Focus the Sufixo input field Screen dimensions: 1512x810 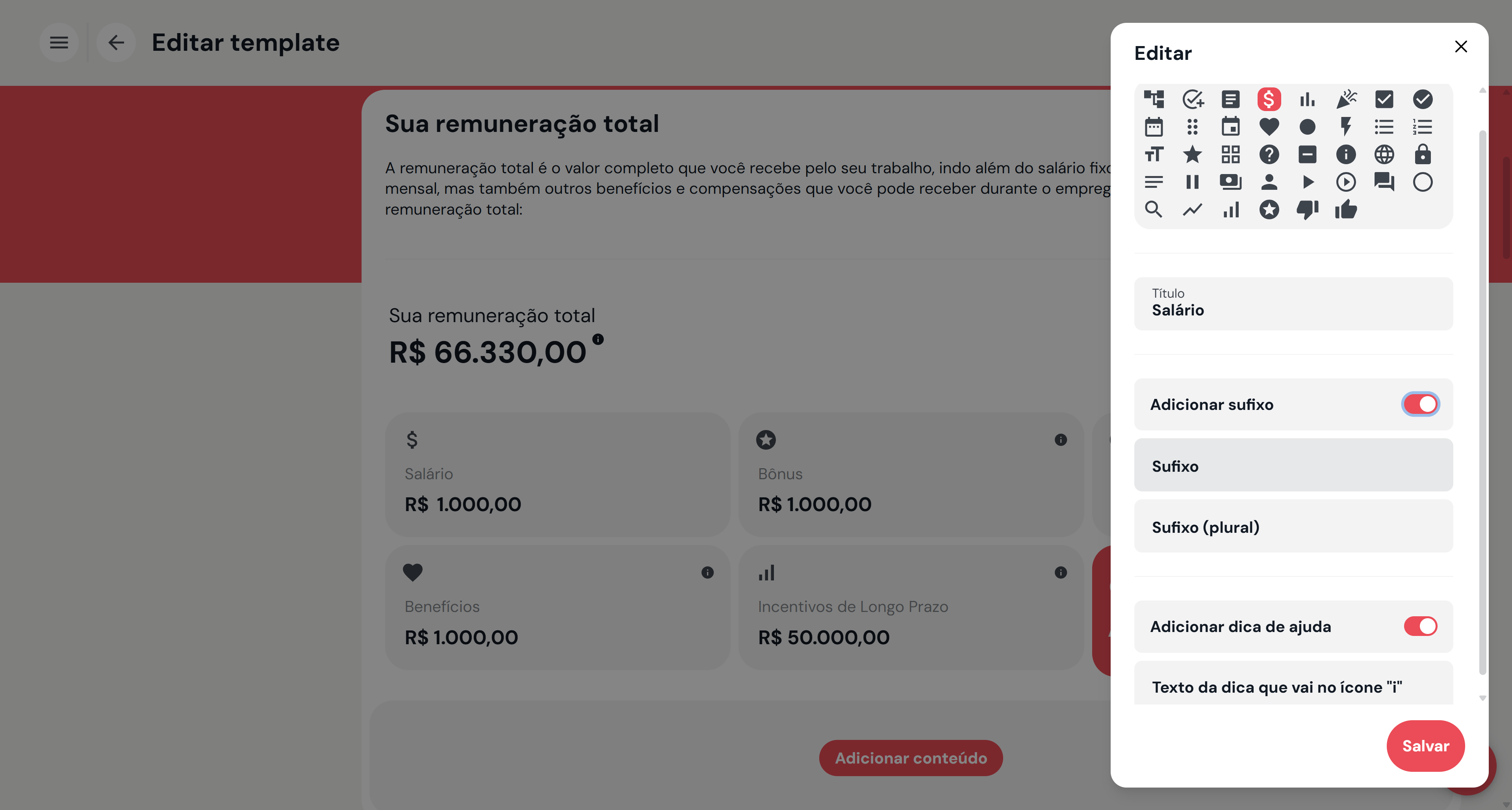tap(1293, 465)
